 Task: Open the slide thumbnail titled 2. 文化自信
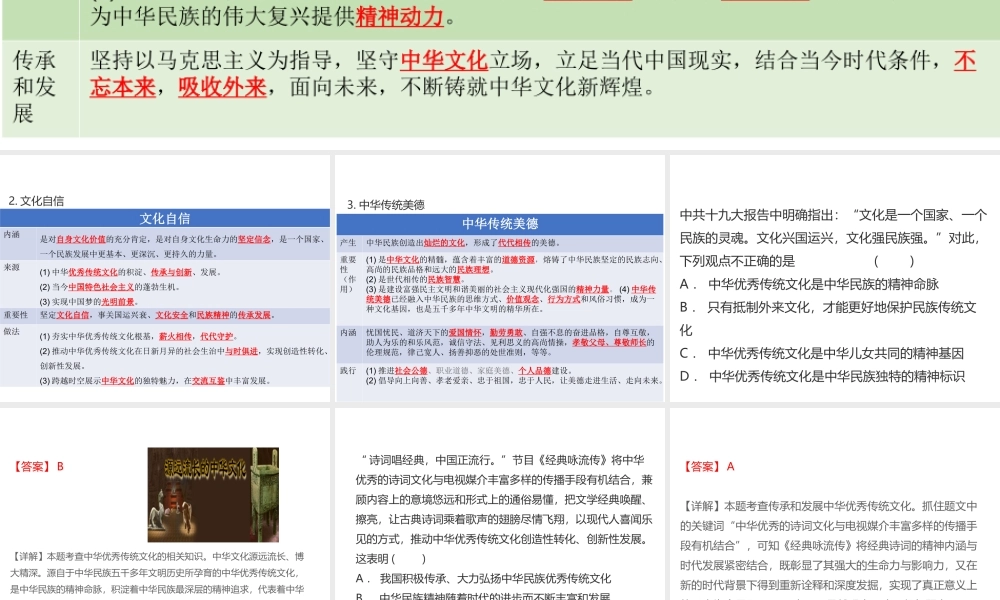point(165,279)
